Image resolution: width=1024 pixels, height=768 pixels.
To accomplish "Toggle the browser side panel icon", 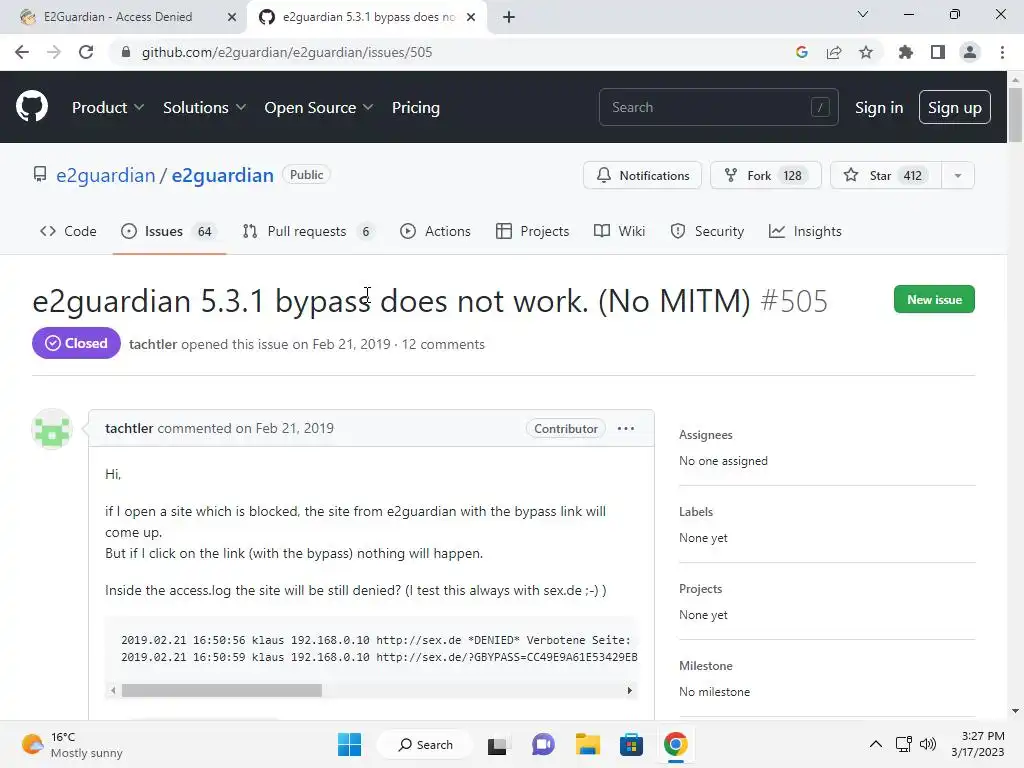I will point(938,52).
